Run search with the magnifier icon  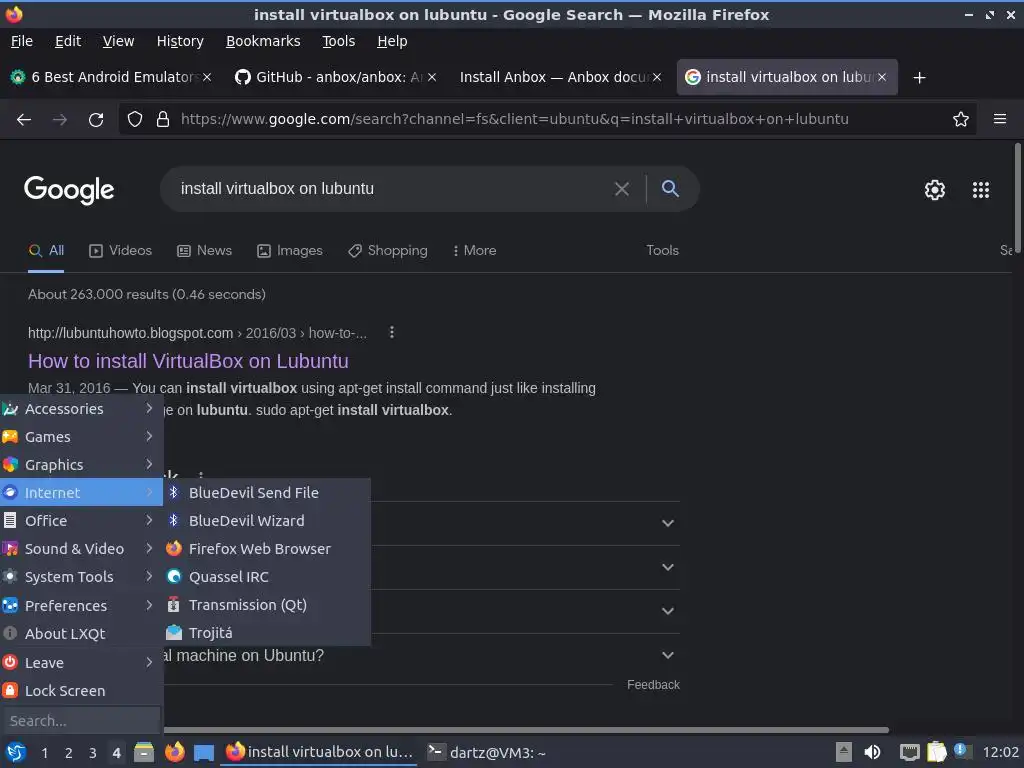(x=670, y=189)
